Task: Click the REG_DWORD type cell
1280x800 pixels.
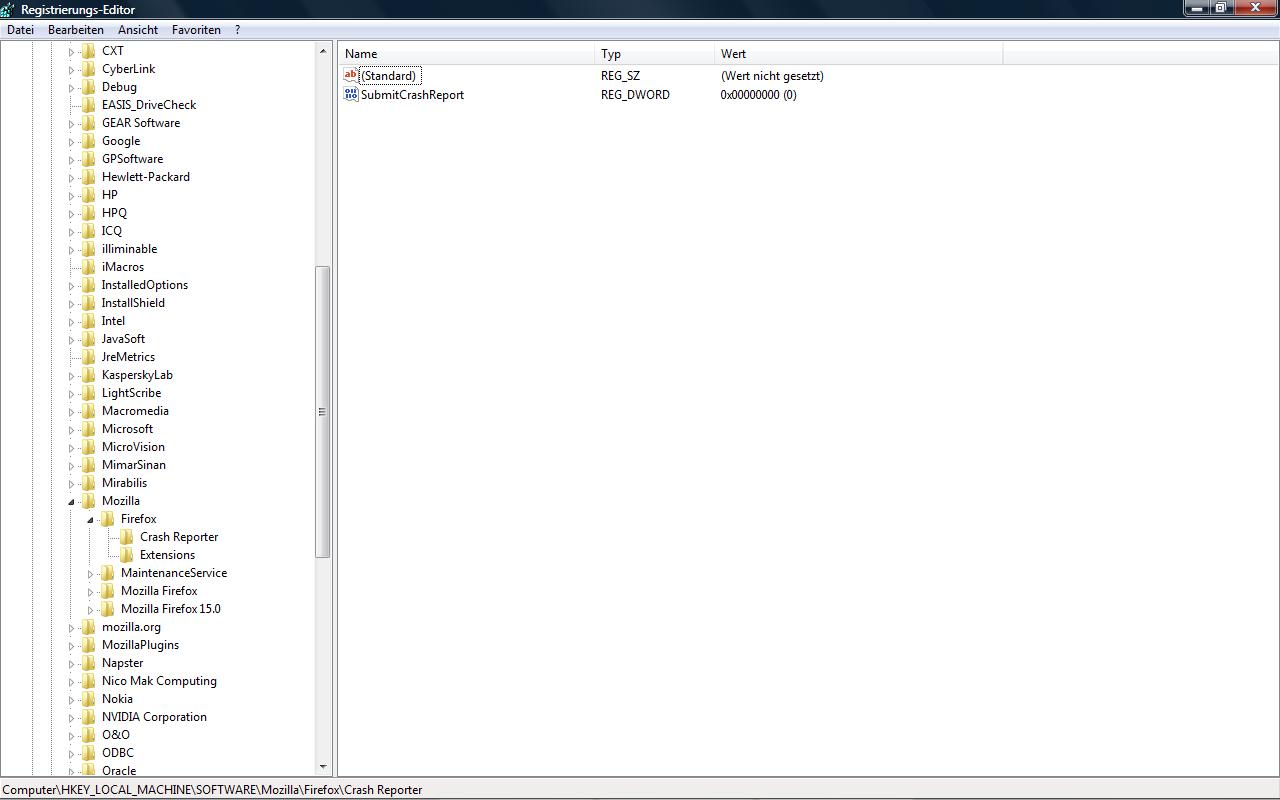Action: click(635, 95)
